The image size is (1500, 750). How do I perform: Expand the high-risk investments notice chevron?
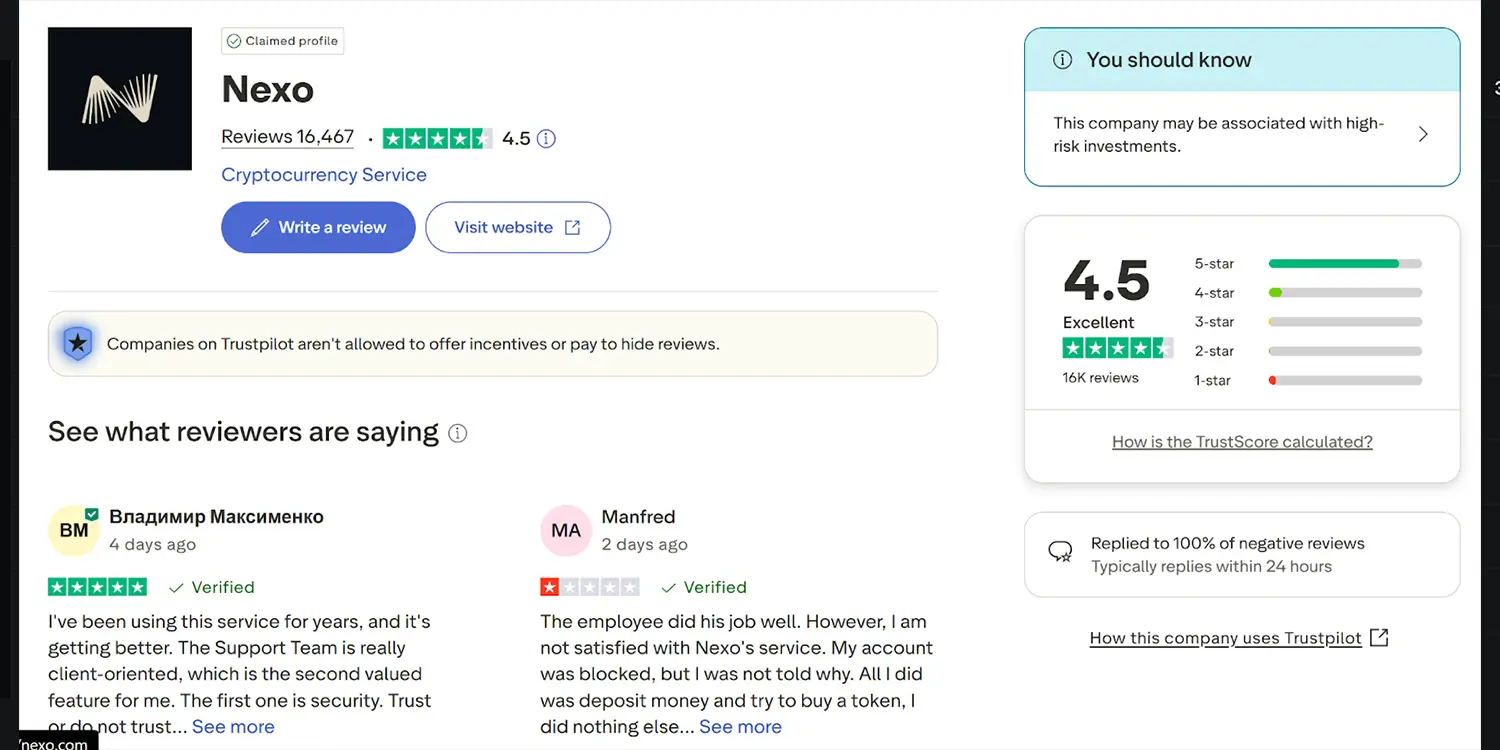[x=1423, y=134]
